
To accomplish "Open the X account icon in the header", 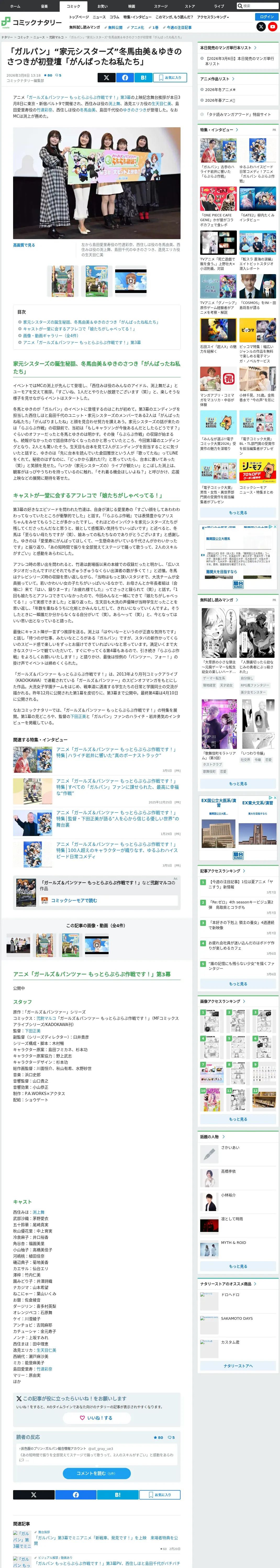I will coord(261,27).
